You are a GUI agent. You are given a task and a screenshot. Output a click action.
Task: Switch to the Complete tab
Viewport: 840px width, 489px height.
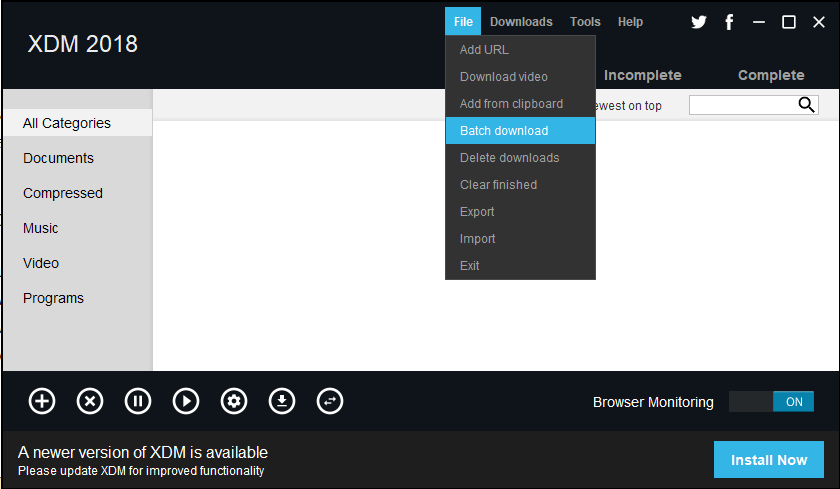coord(771,75)
